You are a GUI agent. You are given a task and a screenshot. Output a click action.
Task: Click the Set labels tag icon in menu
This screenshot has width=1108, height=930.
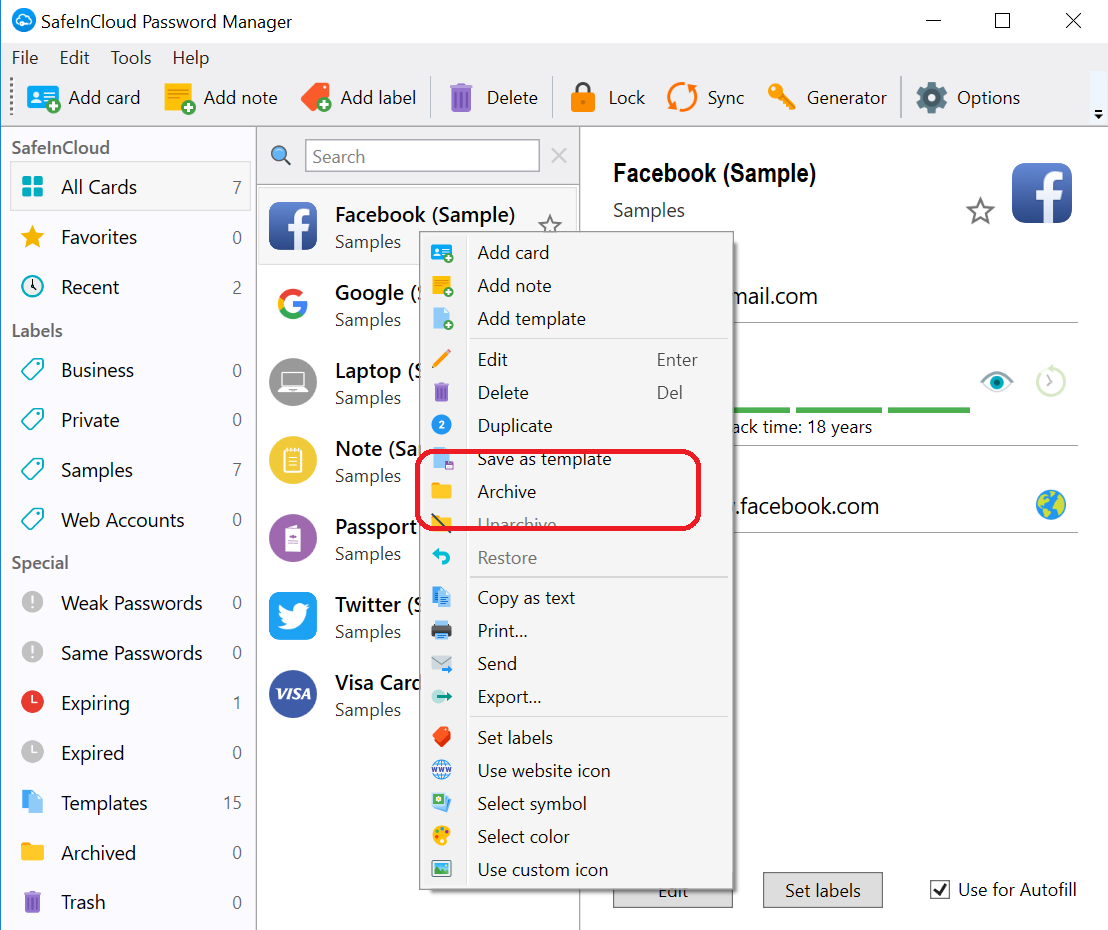tap(442, 737)
